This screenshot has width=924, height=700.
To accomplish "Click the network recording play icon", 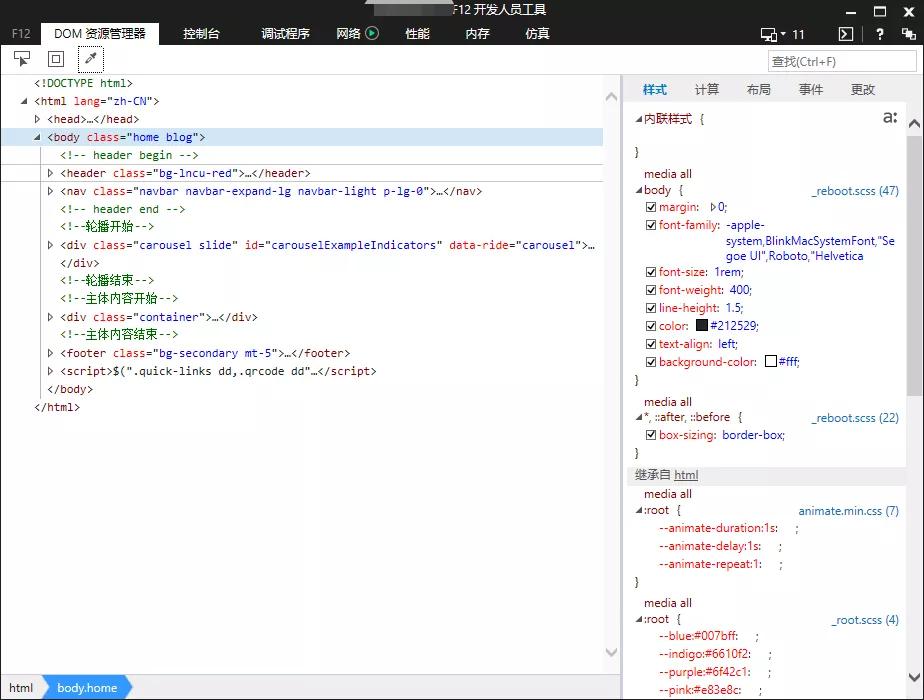I will tap(372, 33).
